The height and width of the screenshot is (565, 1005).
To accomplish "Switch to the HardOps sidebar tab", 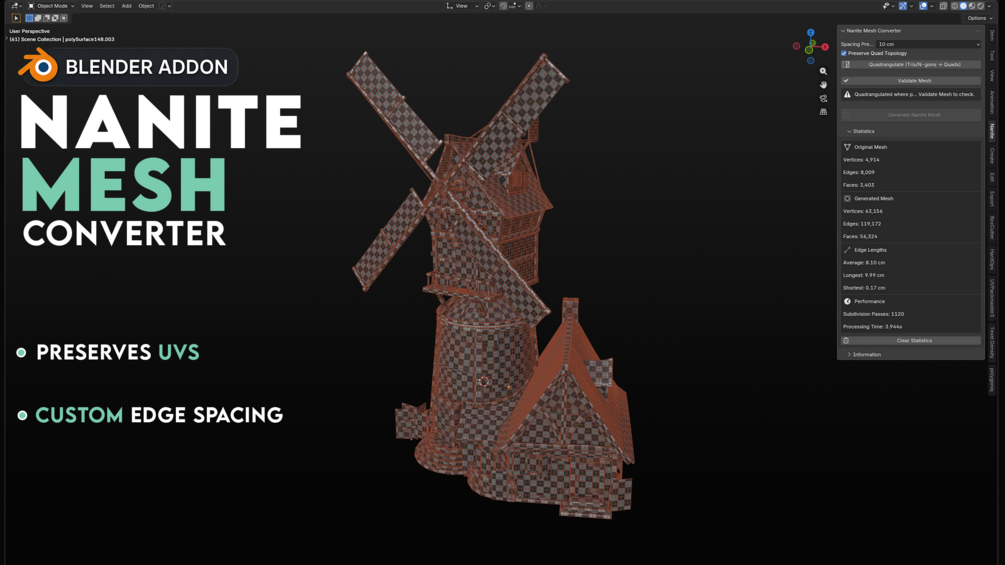I will [x=992, y=260].
